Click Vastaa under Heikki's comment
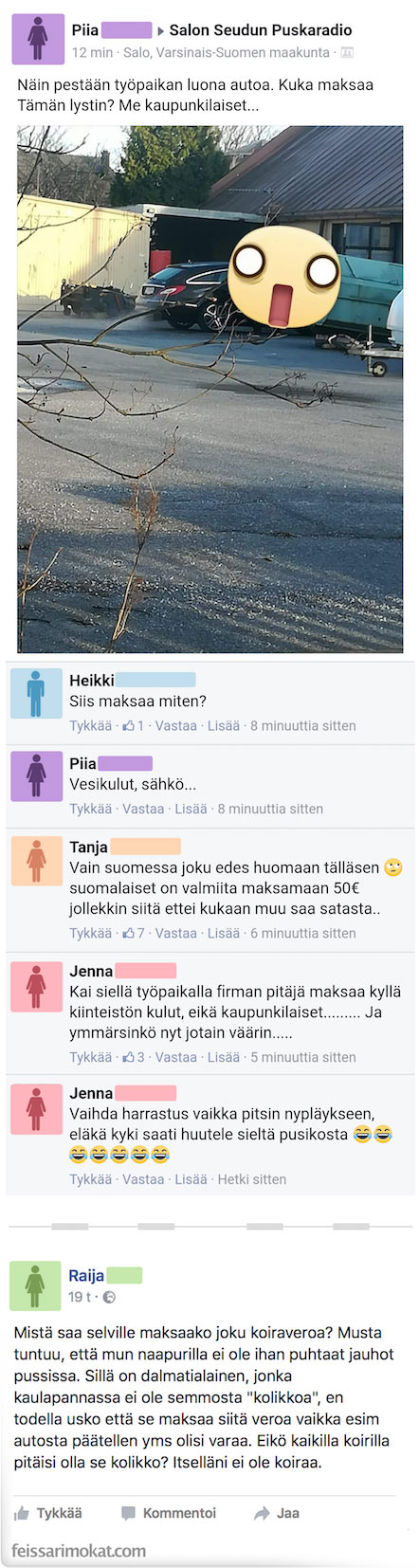Viewport: 419px width, 1568px height. point(176,726)
